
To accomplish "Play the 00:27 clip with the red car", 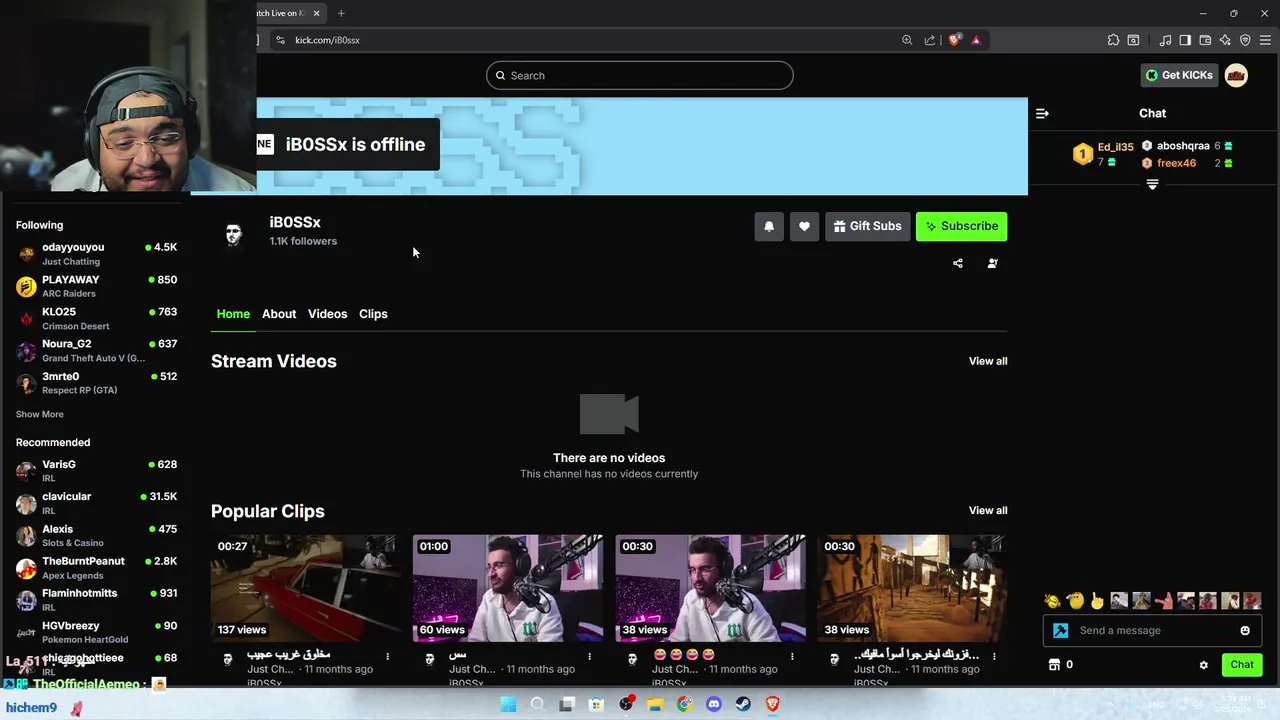I will 305,588.
